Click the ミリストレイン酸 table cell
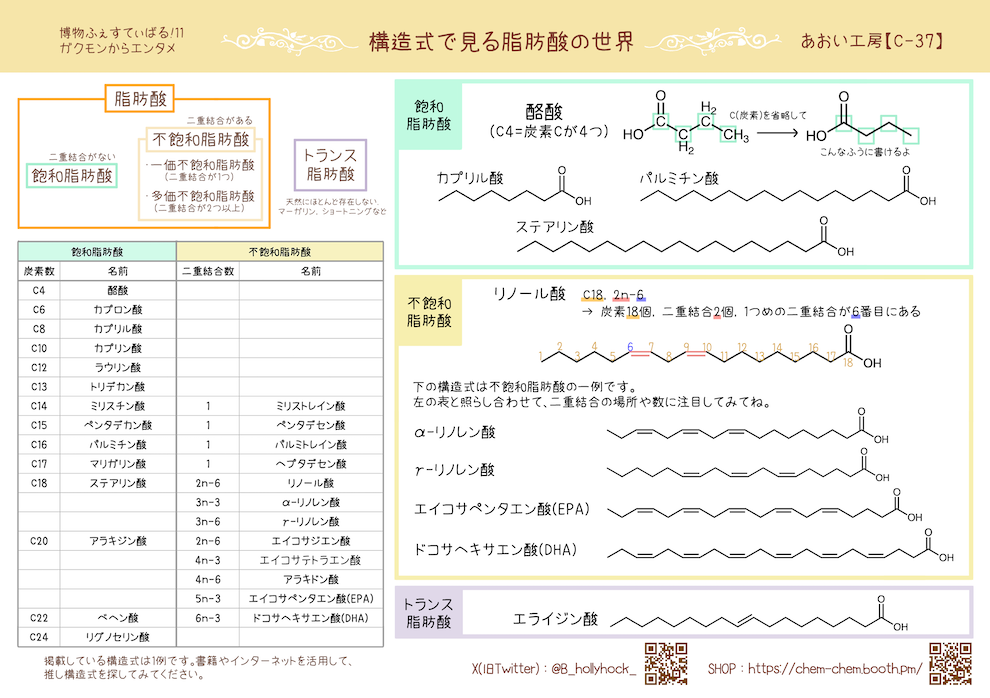 point(311,406)
